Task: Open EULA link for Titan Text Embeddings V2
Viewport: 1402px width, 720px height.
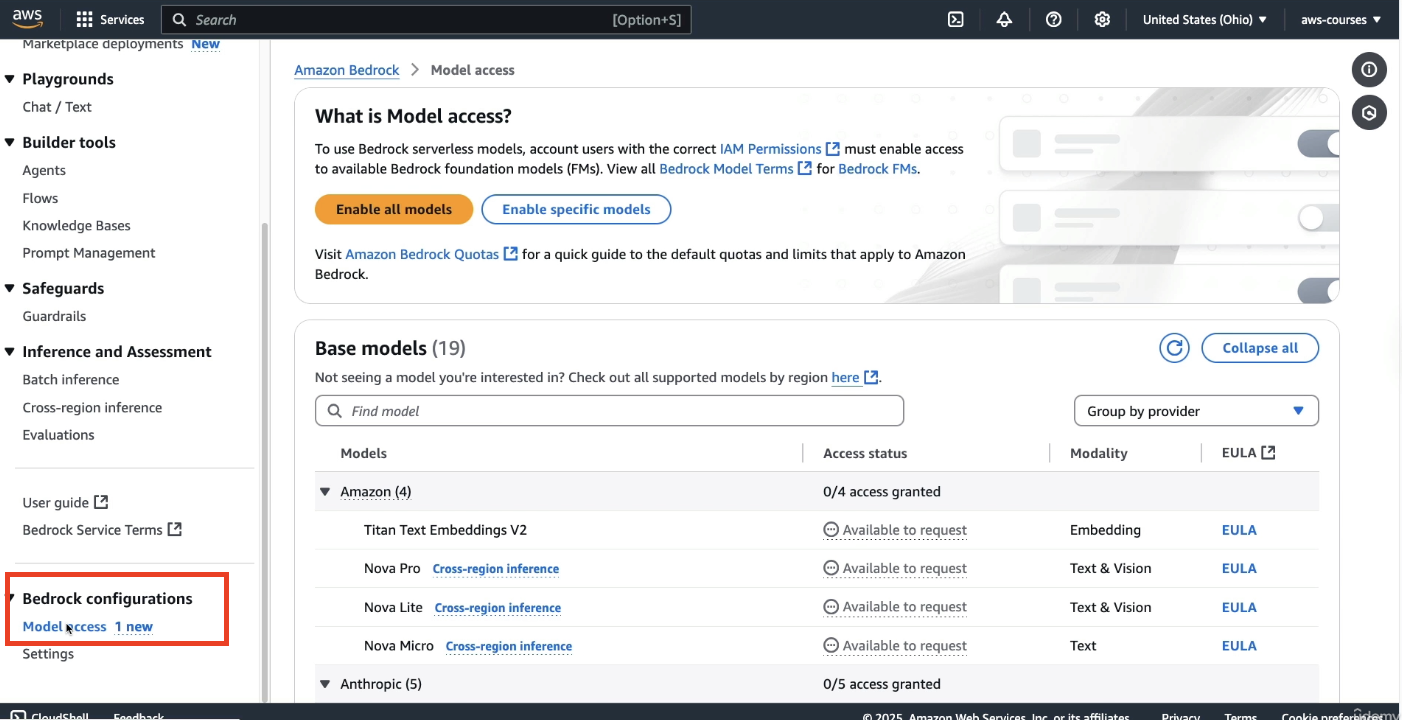Action: pos(1239,530)
